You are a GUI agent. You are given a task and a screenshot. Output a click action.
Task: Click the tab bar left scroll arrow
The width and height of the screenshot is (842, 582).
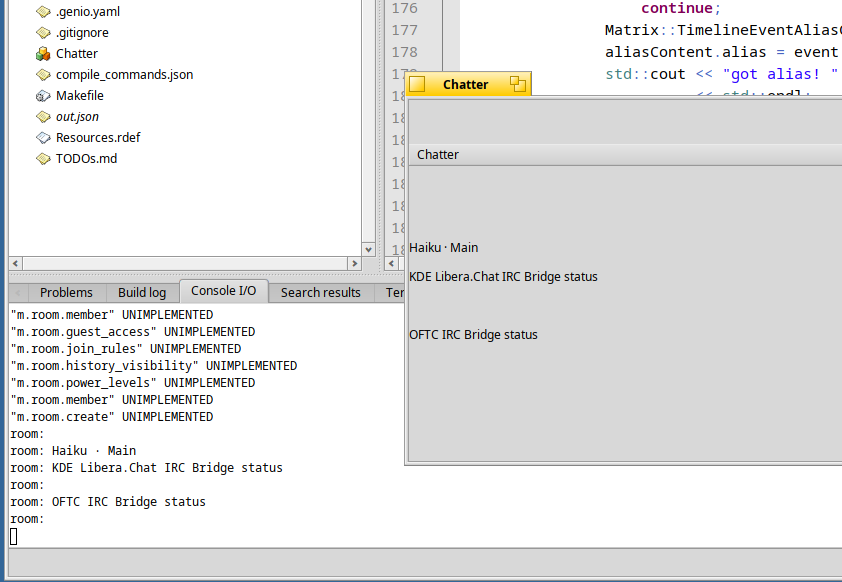18,293
